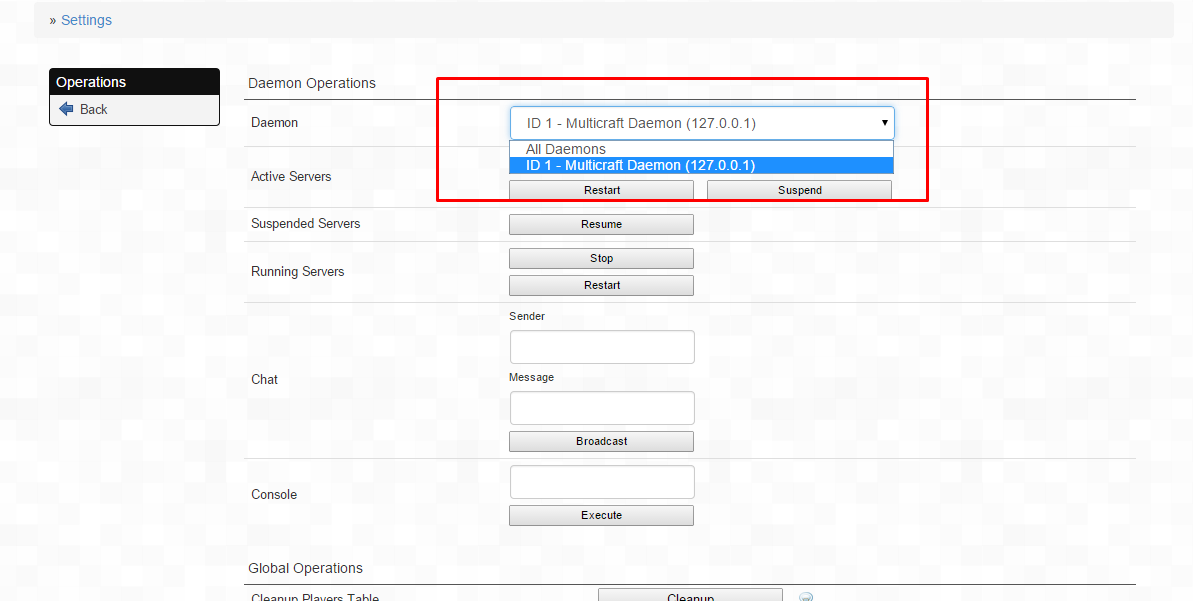Open the Daemon selection dropdown
Image resolution: width=1193 pixels, height=601 pixels.
(x=701, y=123)
